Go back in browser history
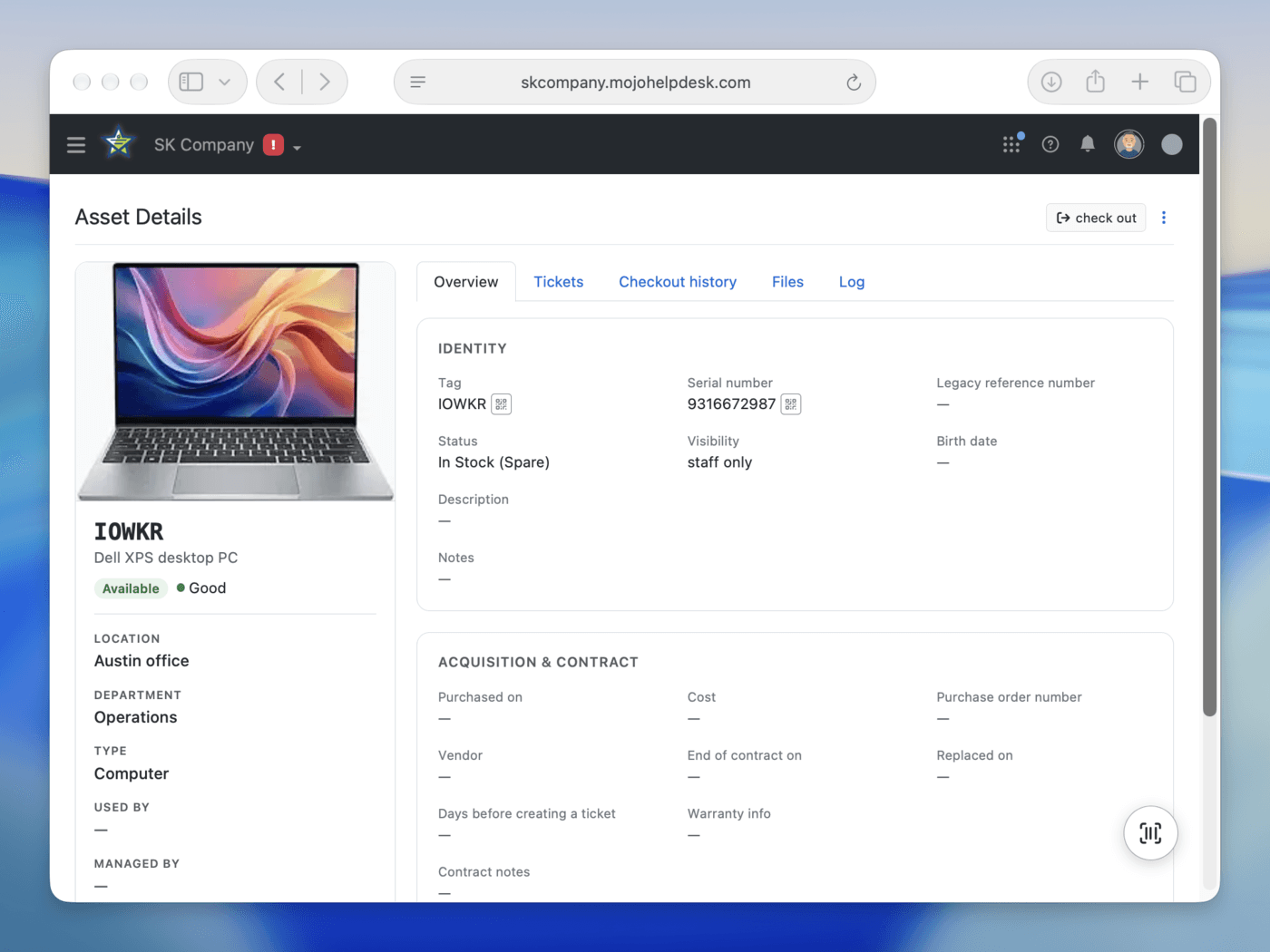This screenshot has height=952, width=1270. point(279,83)
